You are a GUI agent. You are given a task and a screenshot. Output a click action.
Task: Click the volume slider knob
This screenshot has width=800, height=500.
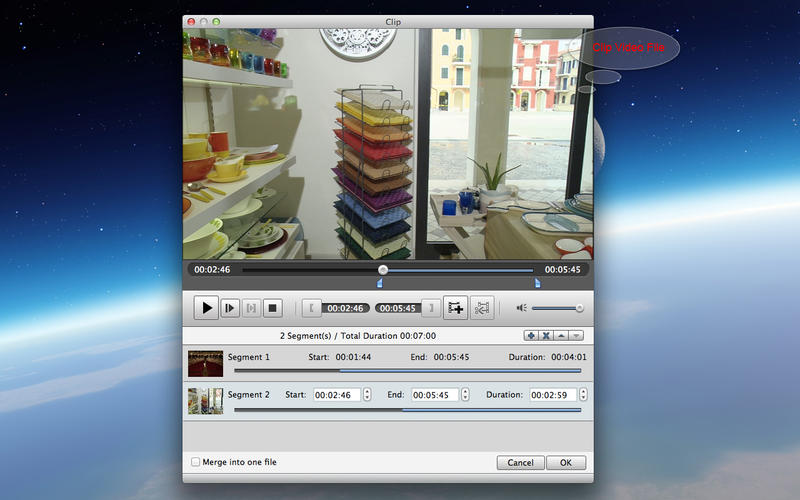tap(579, 308)
